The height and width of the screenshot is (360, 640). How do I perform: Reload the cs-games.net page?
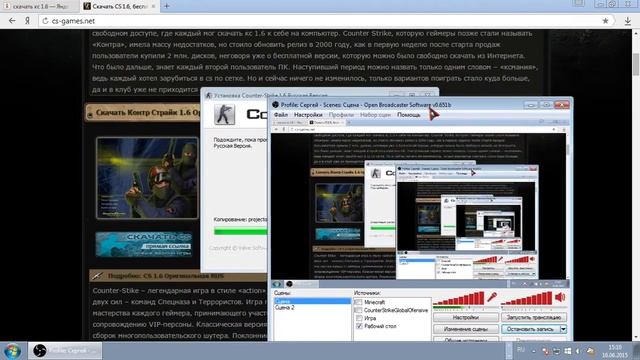coord(45,21)
